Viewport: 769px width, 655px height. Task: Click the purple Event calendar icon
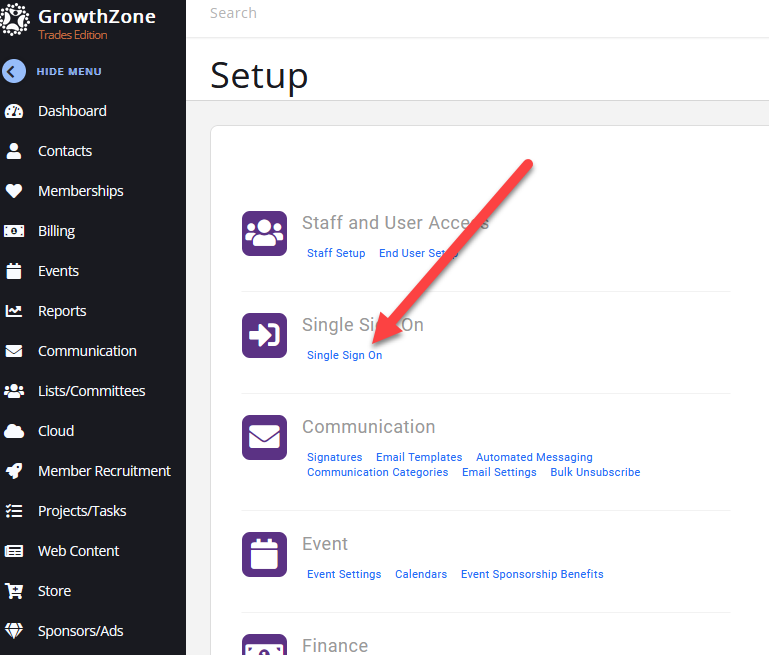(264, 554)
